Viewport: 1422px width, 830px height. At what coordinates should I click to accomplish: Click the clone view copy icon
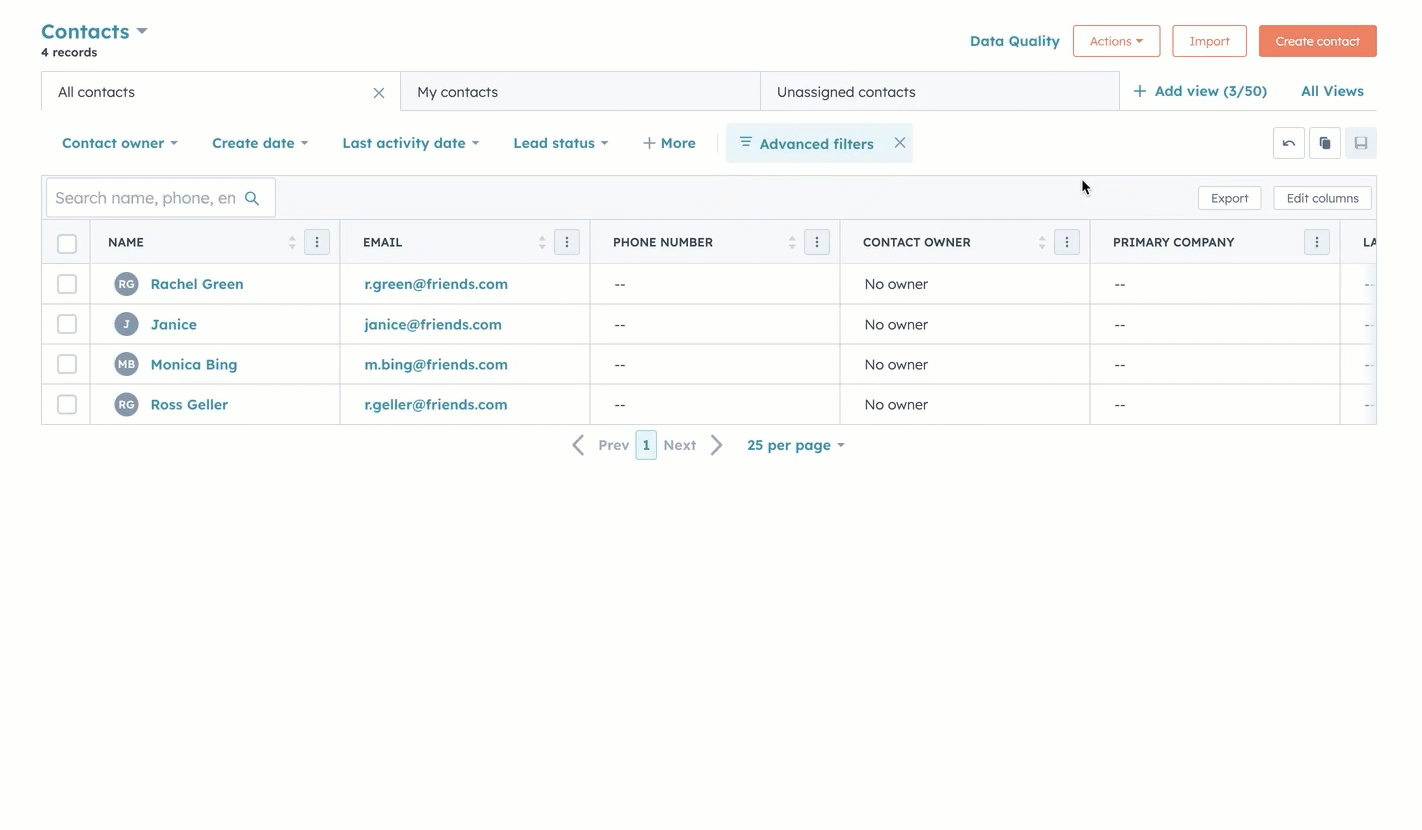click(1324, 143)
